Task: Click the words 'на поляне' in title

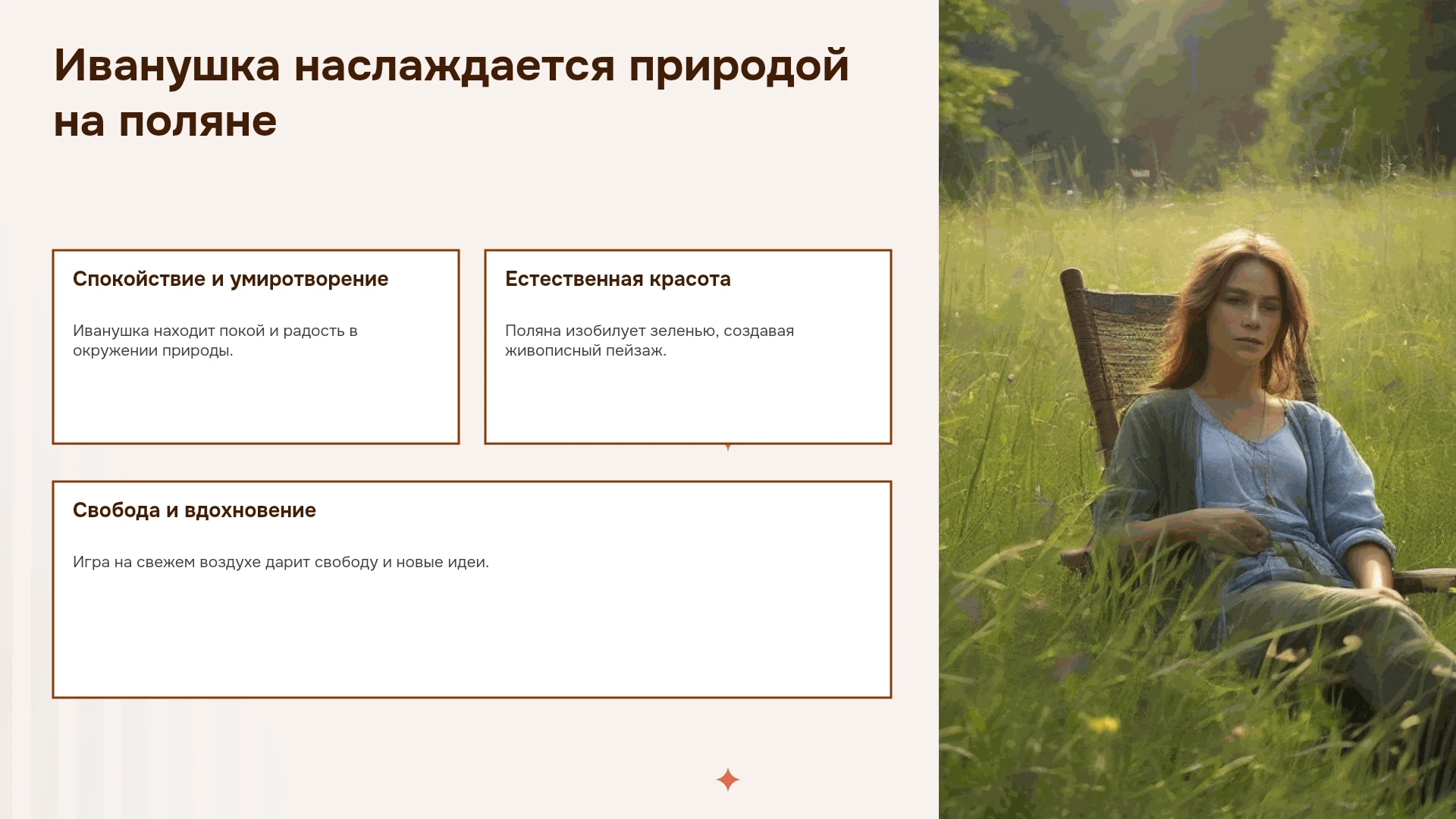Action: (165, 121)
